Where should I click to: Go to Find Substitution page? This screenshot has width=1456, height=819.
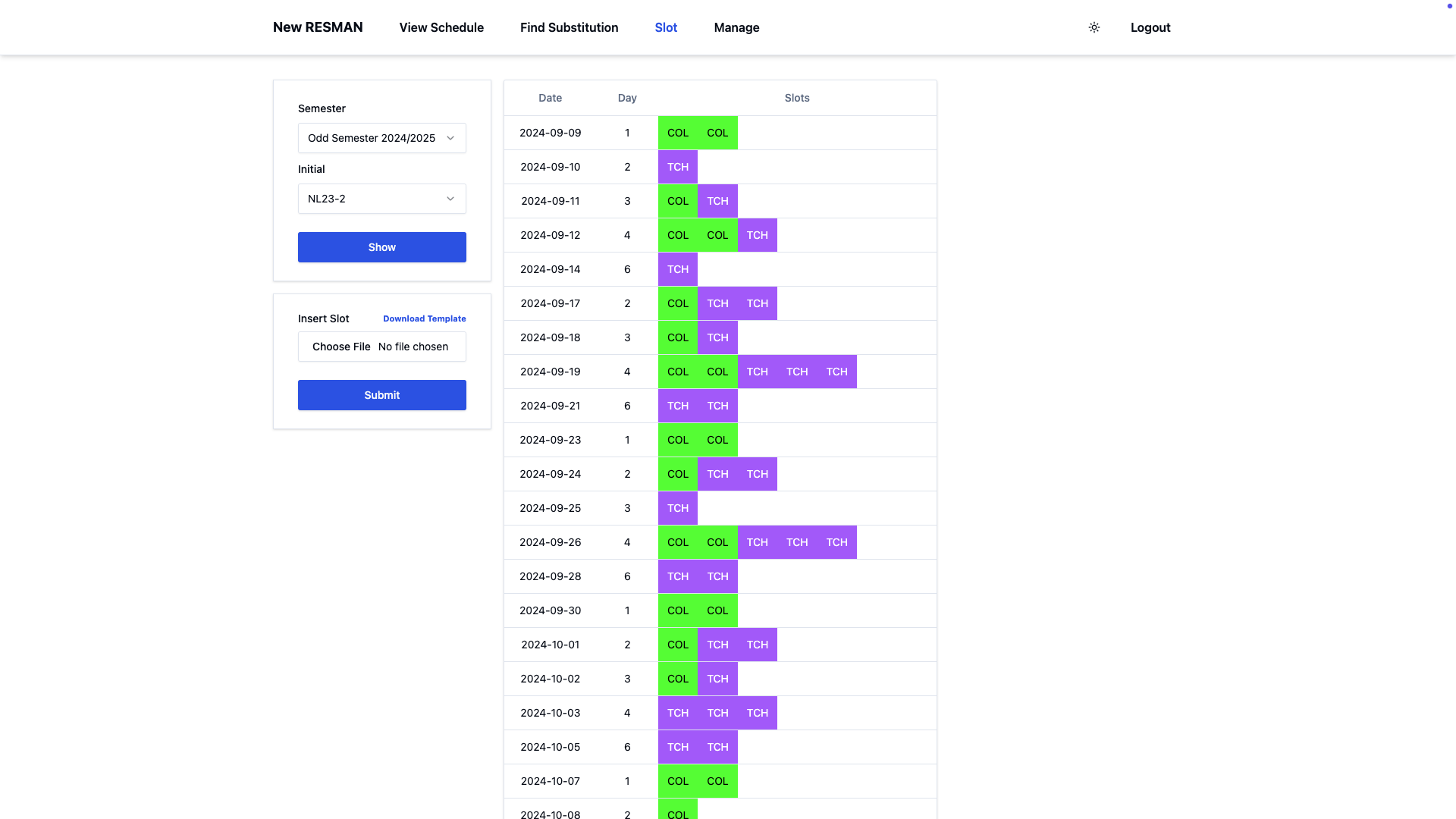569,27
